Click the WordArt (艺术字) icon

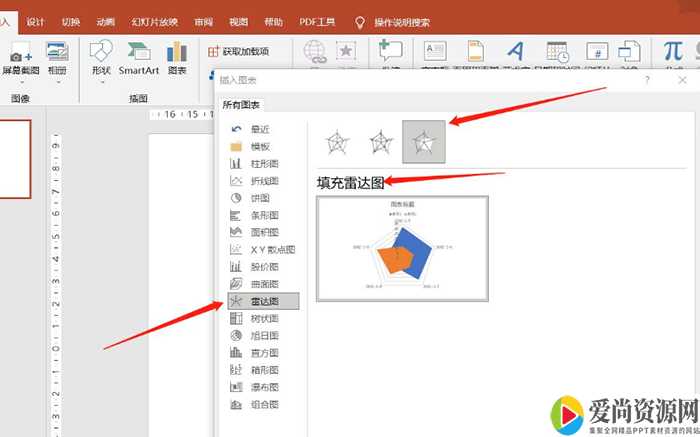(x=515, y=51)
